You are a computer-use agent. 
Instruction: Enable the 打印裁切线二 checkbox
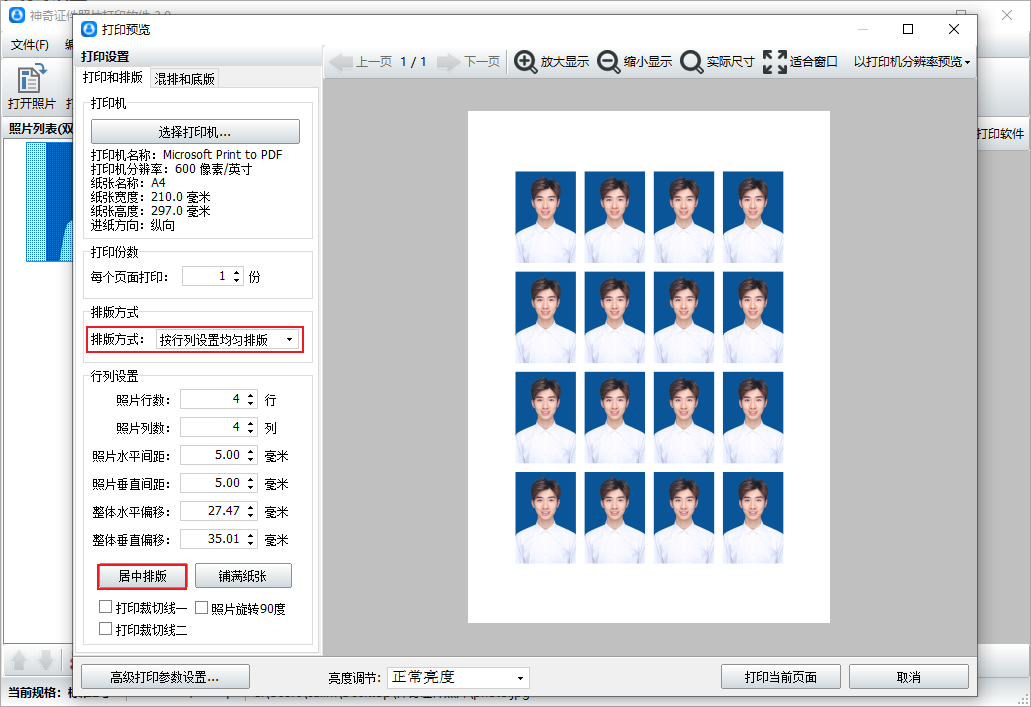click(105, 629)
